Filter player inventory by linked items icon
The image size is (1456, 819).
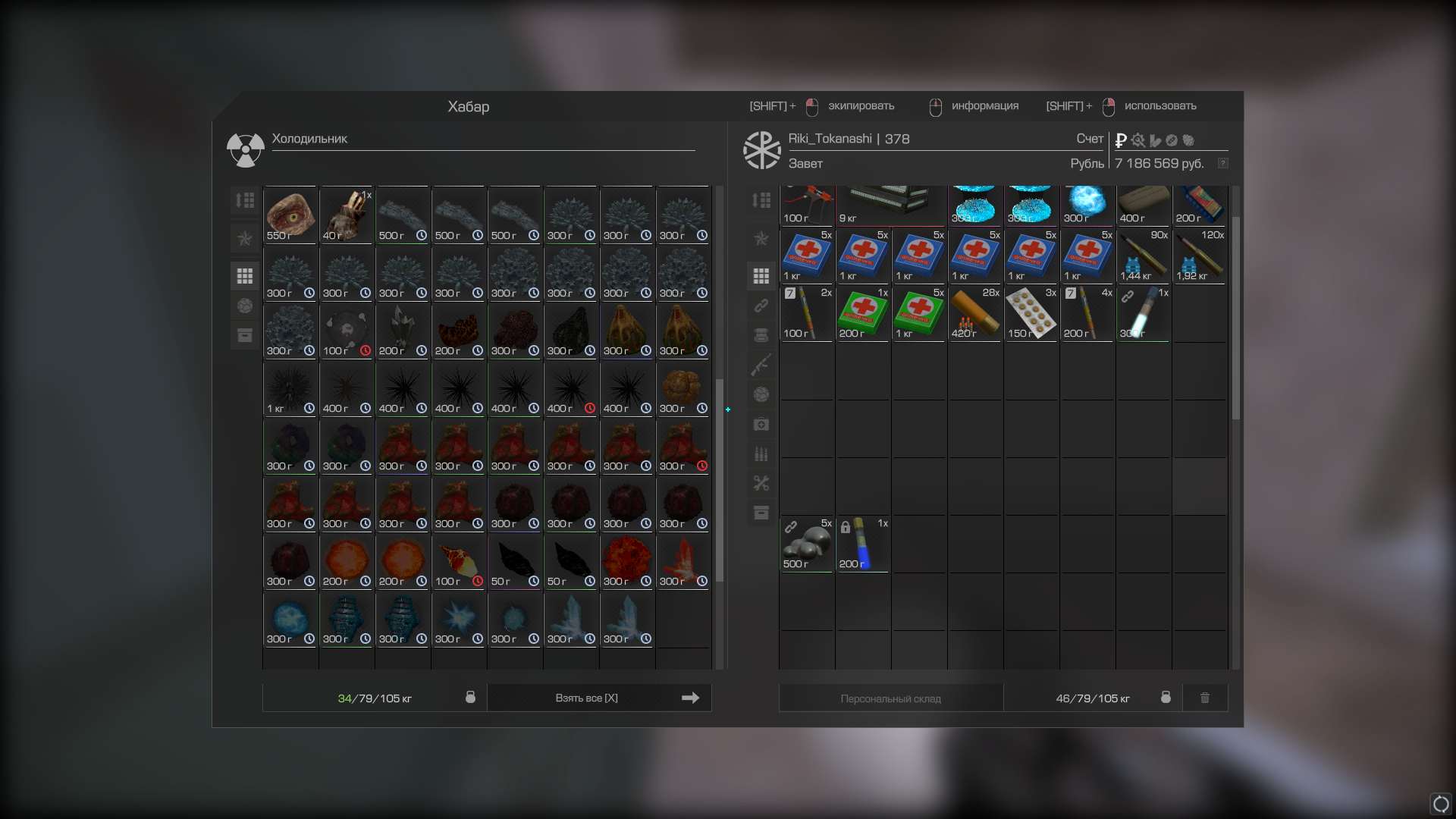pyautogui.click(x=761, y=306)
